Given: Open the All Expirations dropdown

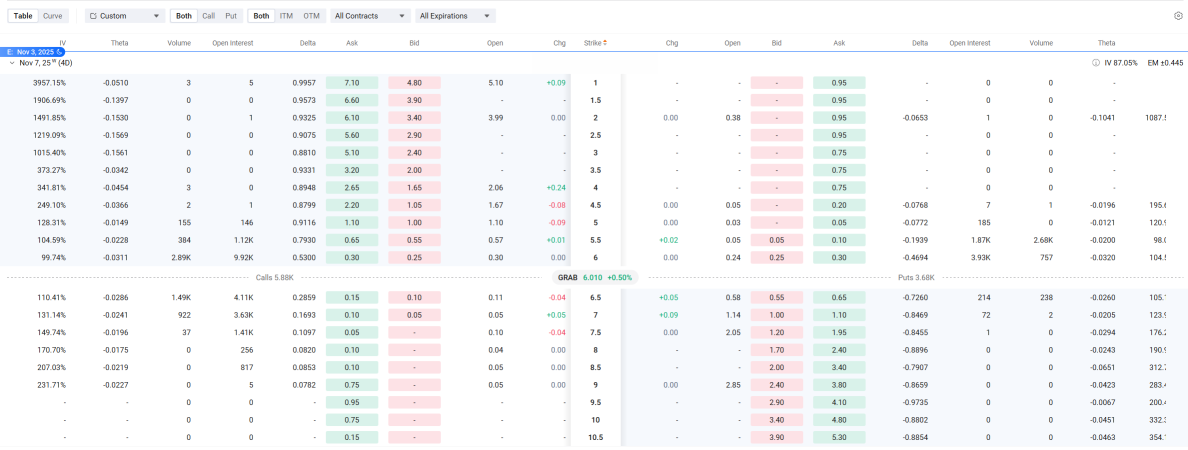Looking at the screenshot, I should click(x=455, y=16).
